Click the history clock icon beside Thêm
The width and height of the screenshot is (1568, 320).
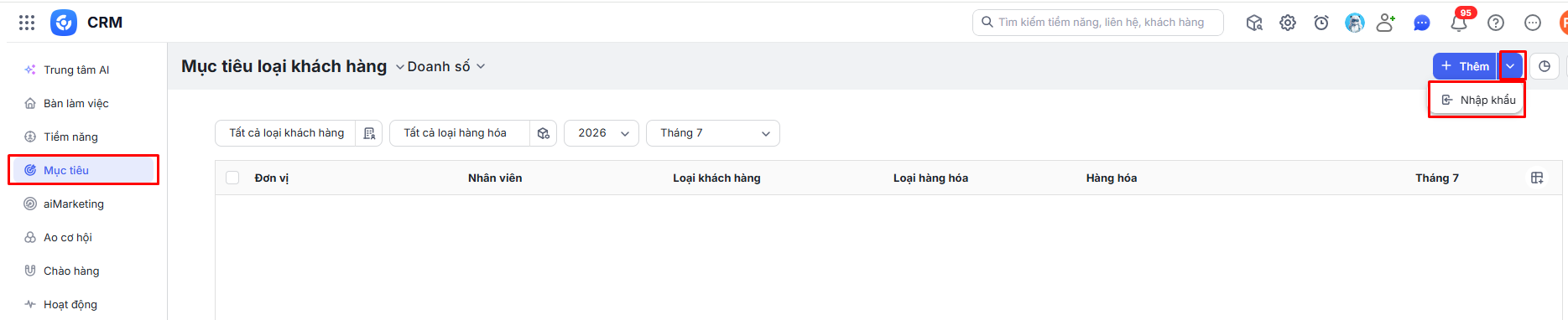tap(1545, 66)
